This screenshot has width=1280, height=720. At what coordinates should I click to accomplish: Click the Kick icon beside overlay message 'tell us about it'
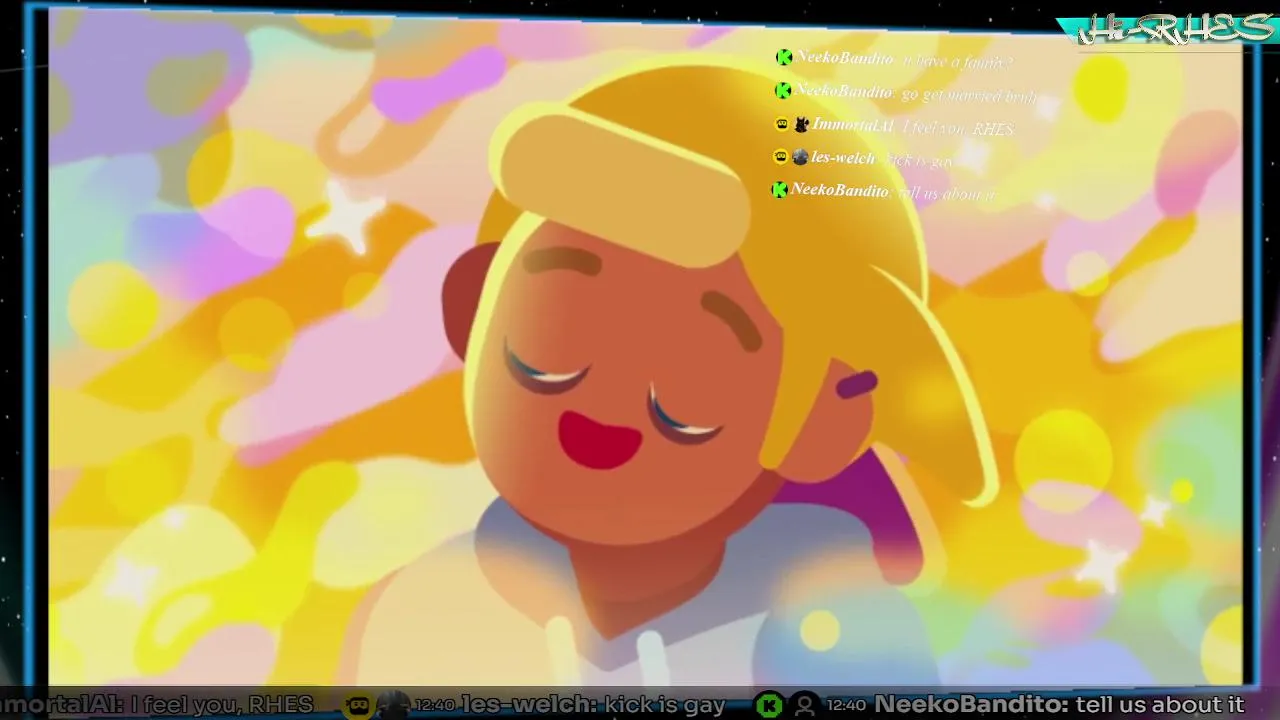[779, 190]
